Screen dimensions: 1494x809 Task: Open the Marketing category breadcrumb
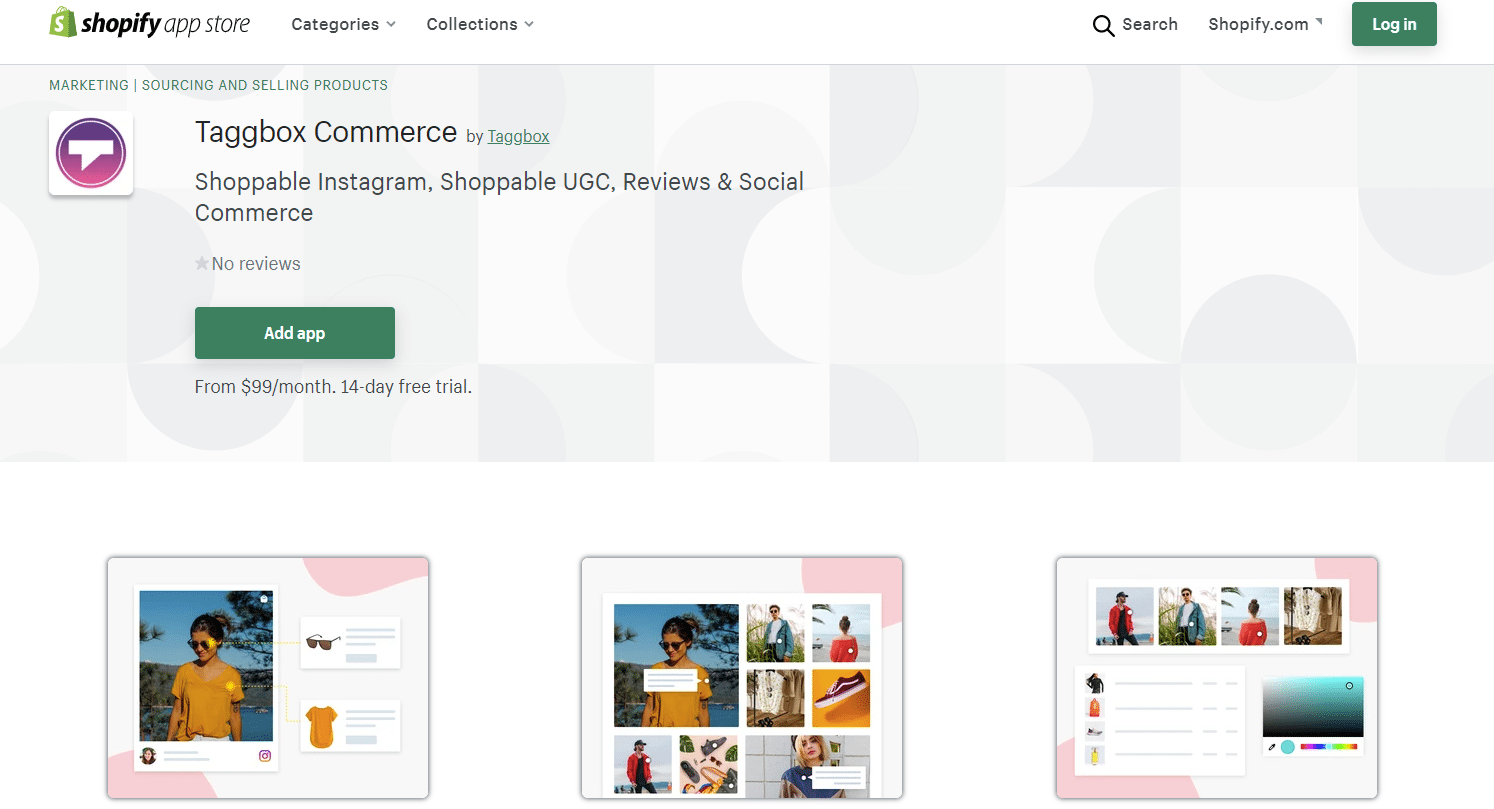[x=89, y=85]
